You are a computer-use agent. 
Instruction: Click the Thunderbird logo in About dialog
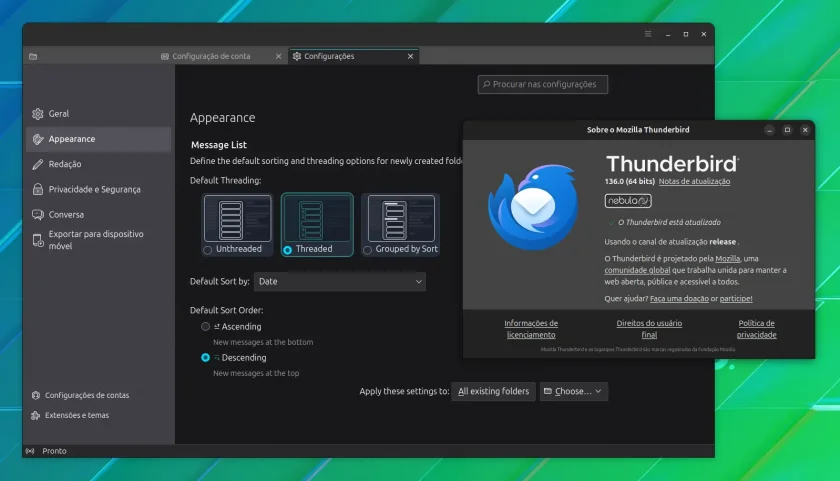(x=533, y=207)
